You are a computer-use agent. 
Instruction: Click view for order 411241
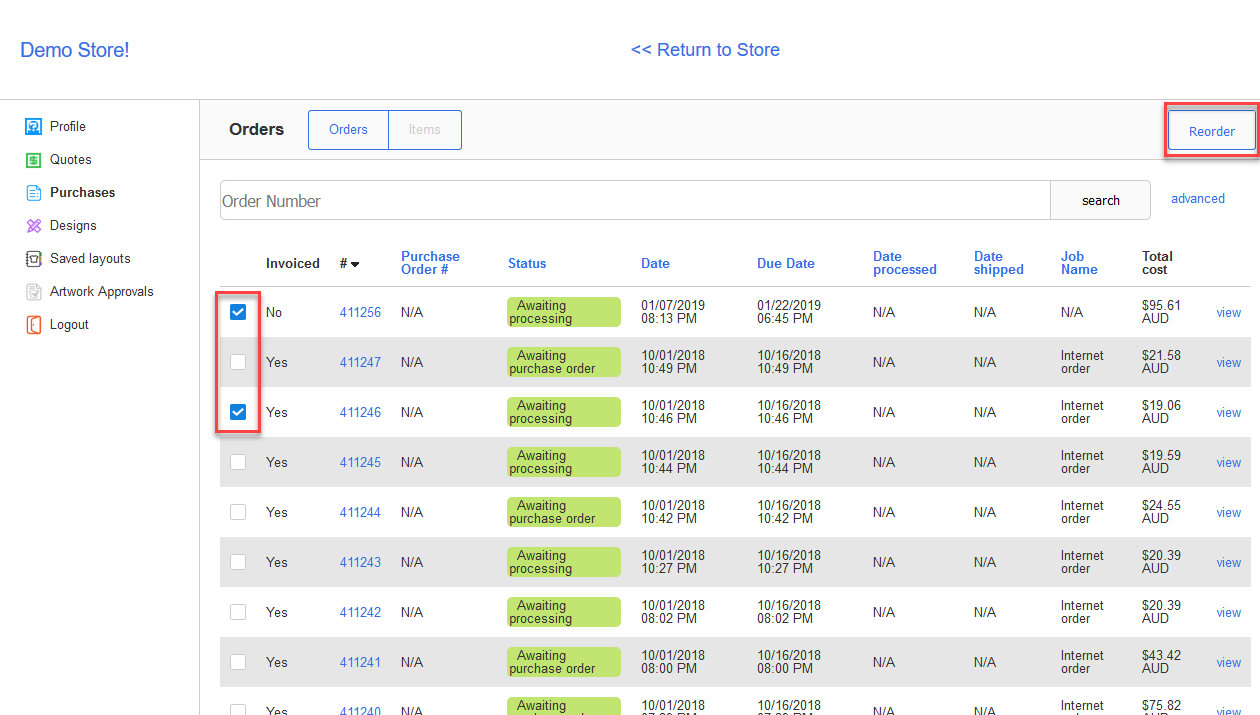1229,662
